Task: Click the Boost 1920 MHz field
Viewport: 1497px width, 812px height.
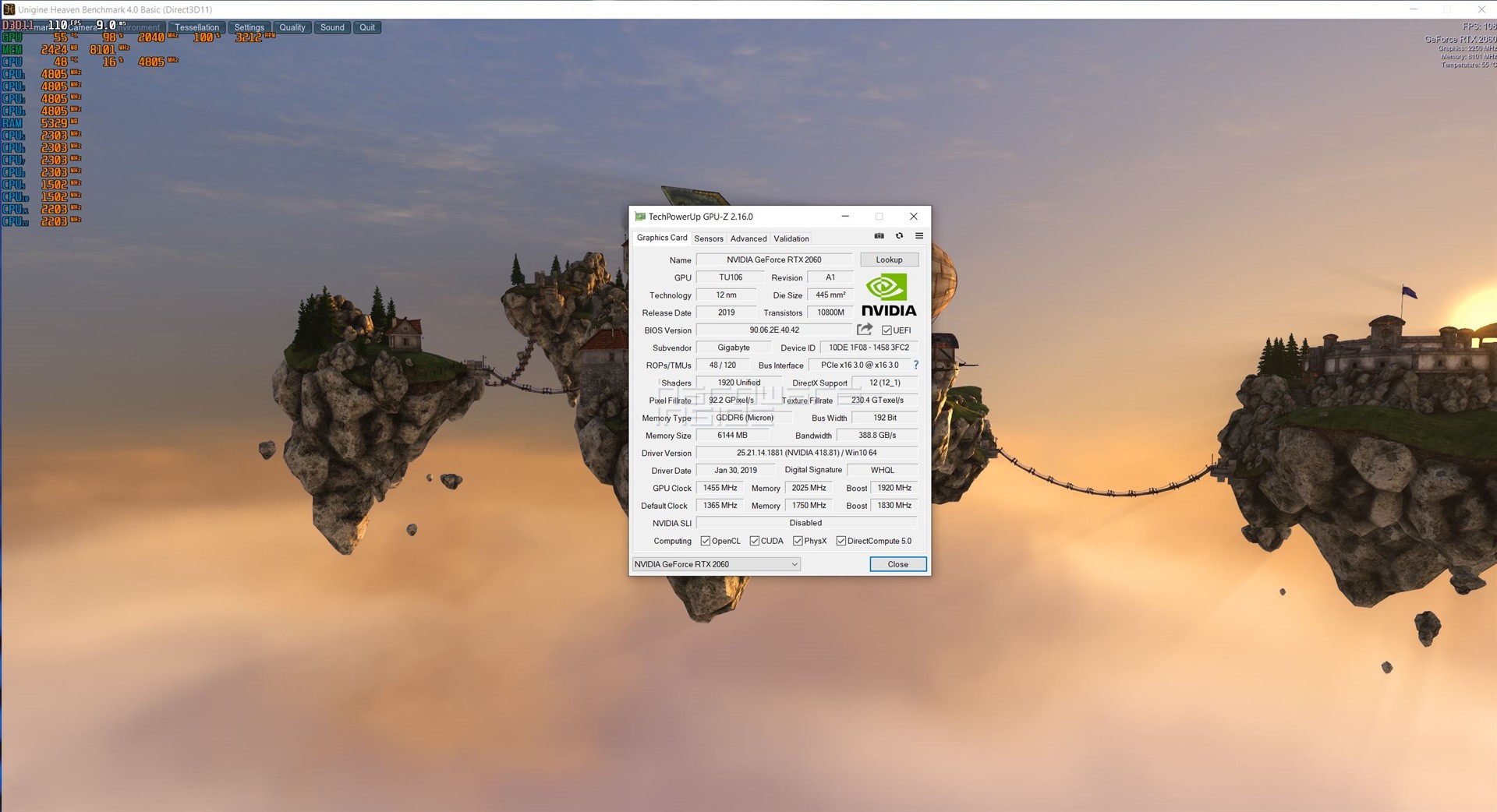Action: [x=894, y=488]
